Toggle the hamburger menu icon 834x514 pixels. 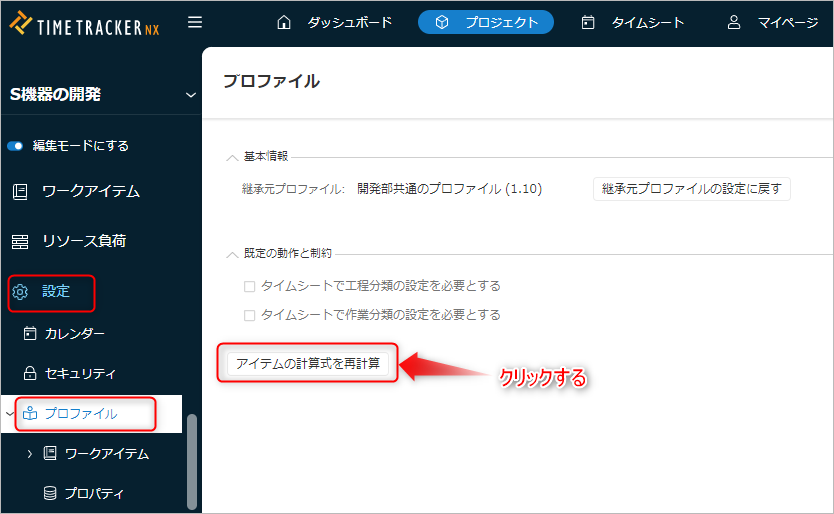tap(195, 22)
